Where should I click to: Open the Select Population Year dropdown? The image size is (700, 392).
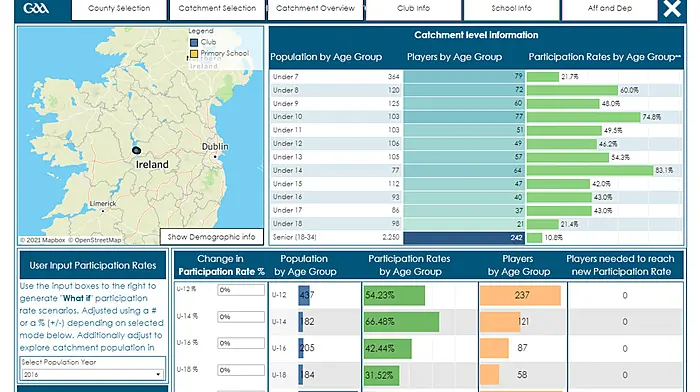click(x=92, y=375)
